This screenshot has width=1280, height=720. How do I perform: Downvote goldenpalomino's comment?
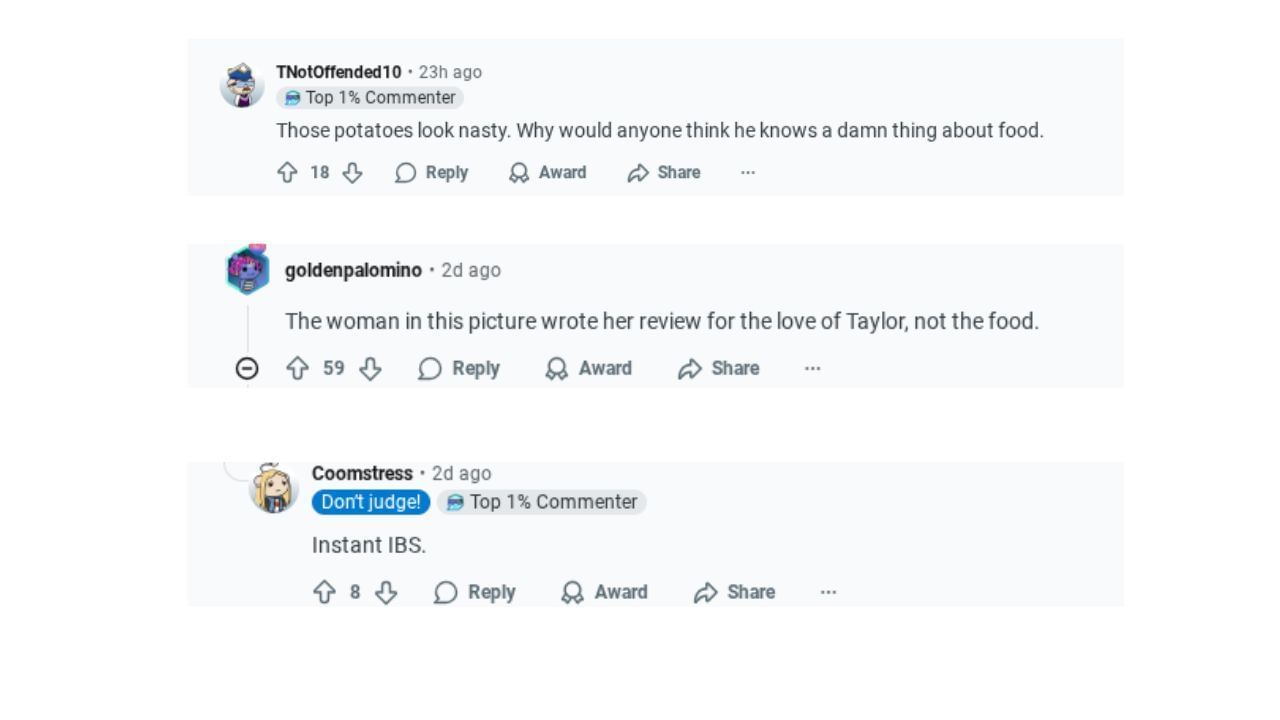point(370,369)
